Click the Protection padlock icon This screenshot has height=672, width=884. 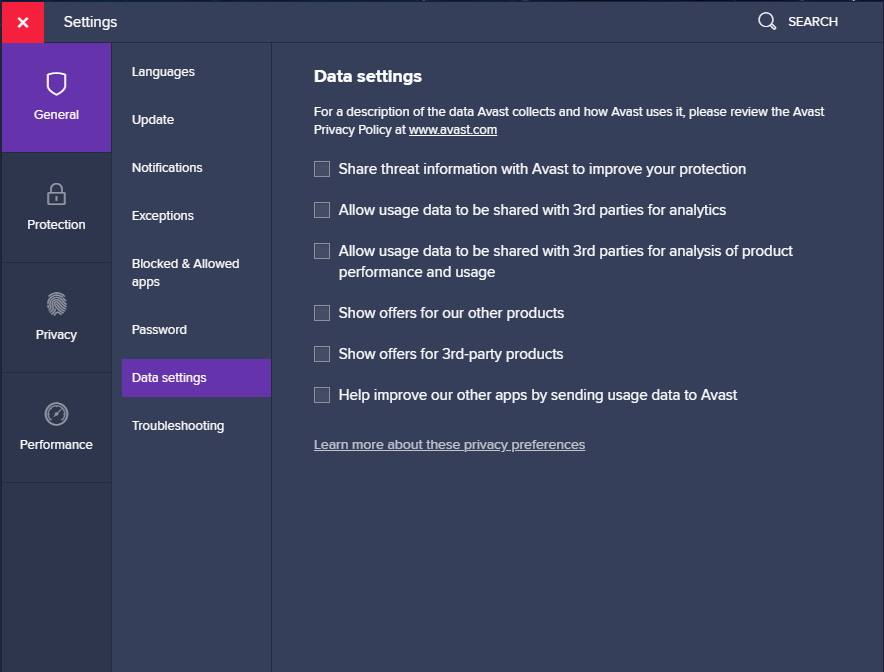(56, 194)
